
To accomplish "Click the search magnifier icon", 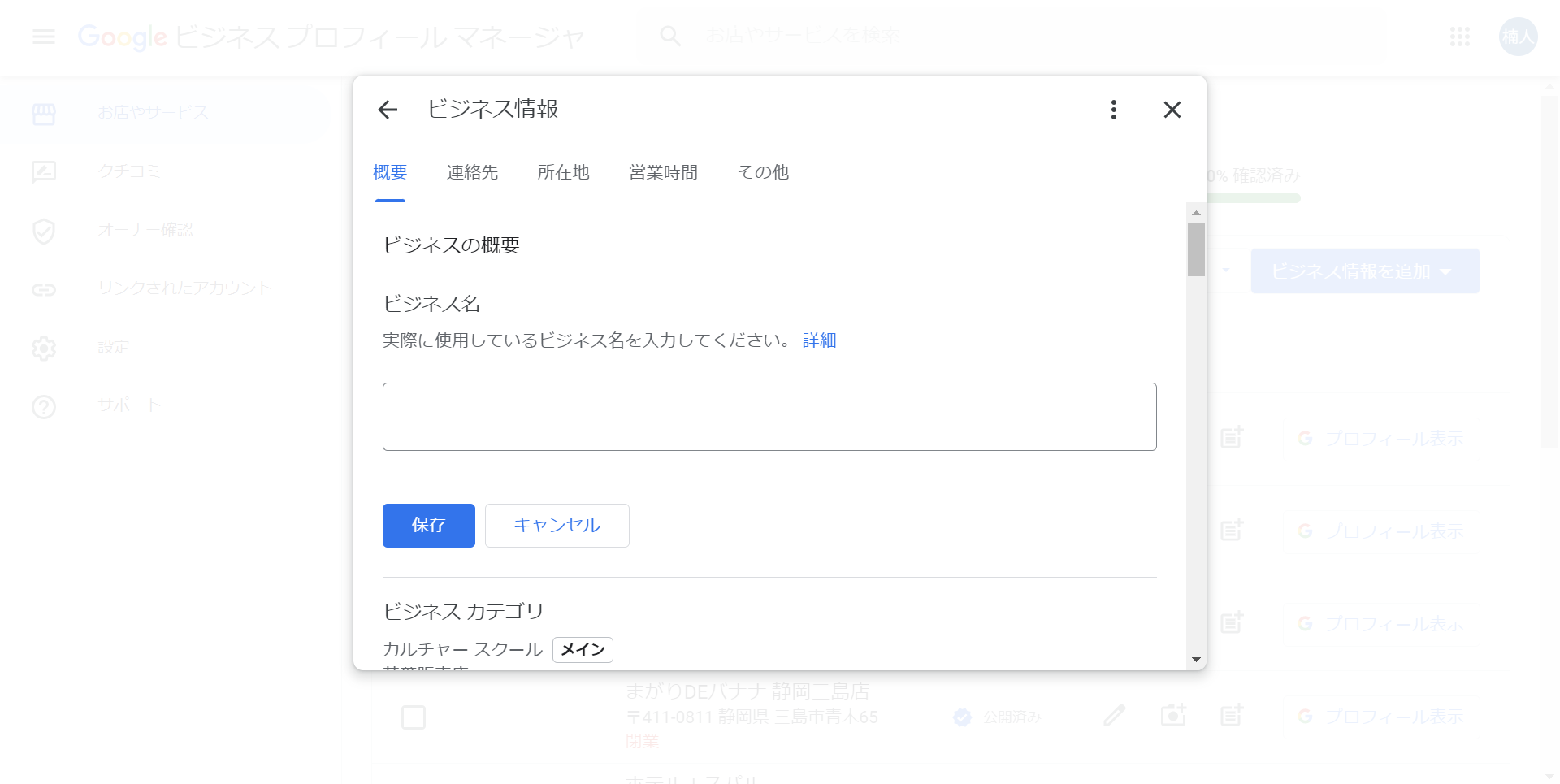I will (x=670, y=36).
